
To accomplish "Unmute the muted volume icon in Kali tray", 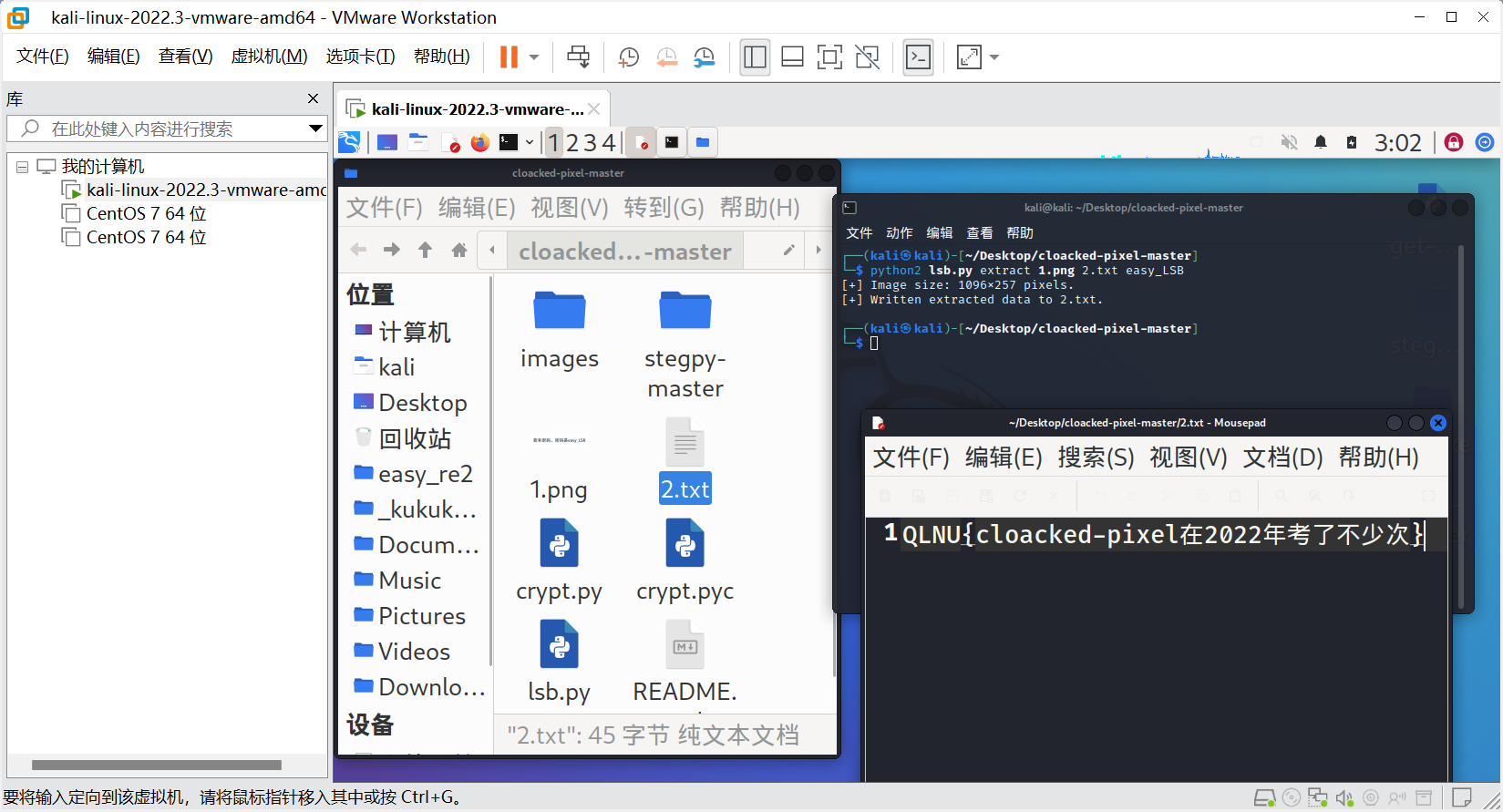I will (1289, 142).
